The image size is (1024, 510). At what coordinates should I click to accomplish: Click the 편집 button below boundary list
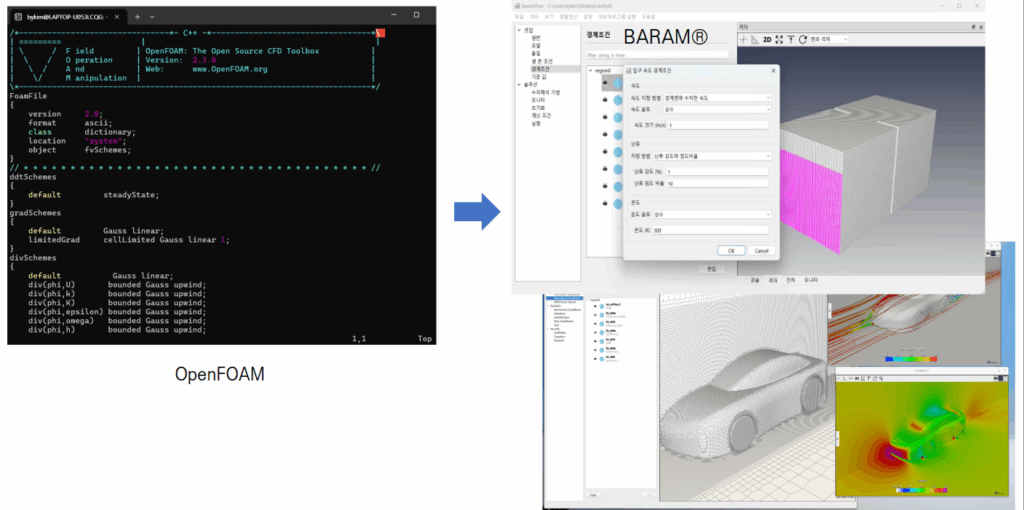711,268
